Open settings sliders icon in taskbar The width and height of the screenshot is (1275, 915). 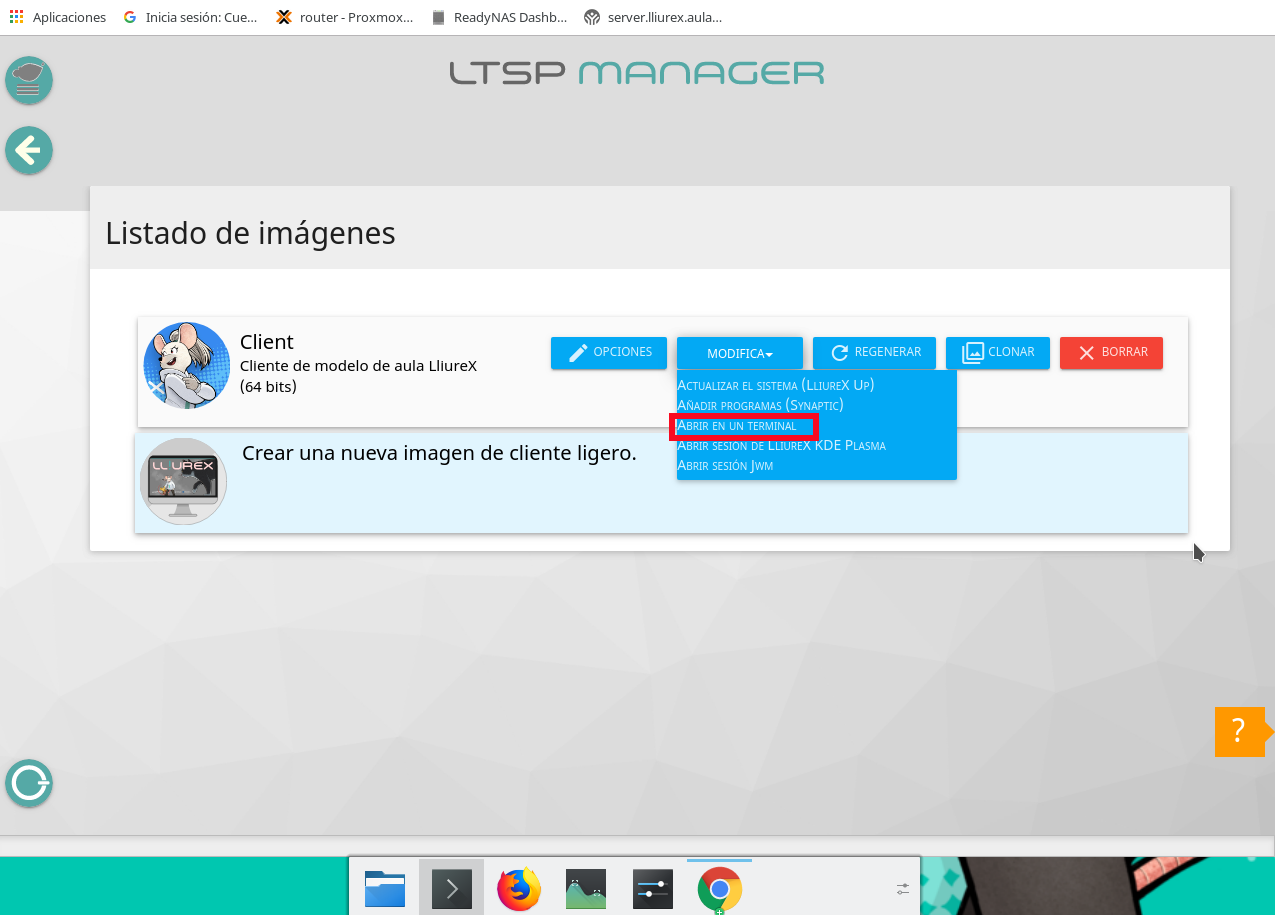coord(652,887)
